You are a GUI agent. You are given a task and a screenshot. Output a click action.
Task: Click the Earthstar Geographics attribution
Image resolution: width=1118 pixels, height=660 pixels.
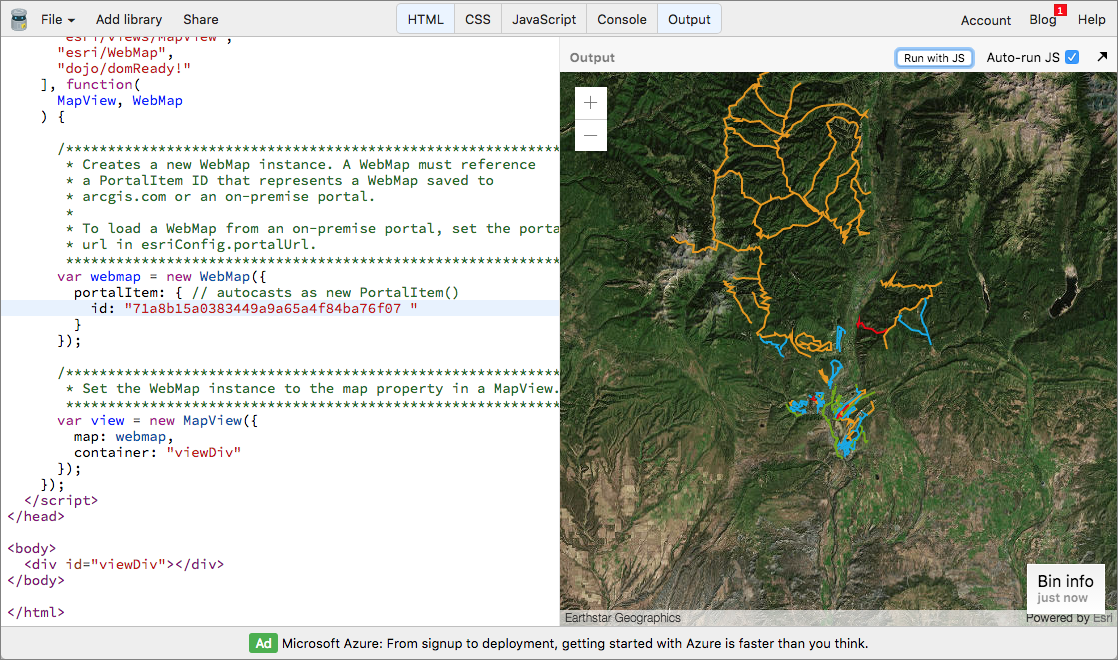pyautogui.click(x=622, y=618)
